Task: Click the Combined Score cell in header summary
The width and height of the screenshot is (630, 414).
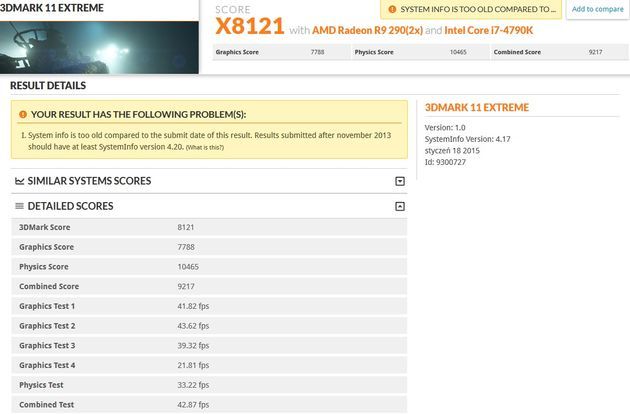Action: 559,52
